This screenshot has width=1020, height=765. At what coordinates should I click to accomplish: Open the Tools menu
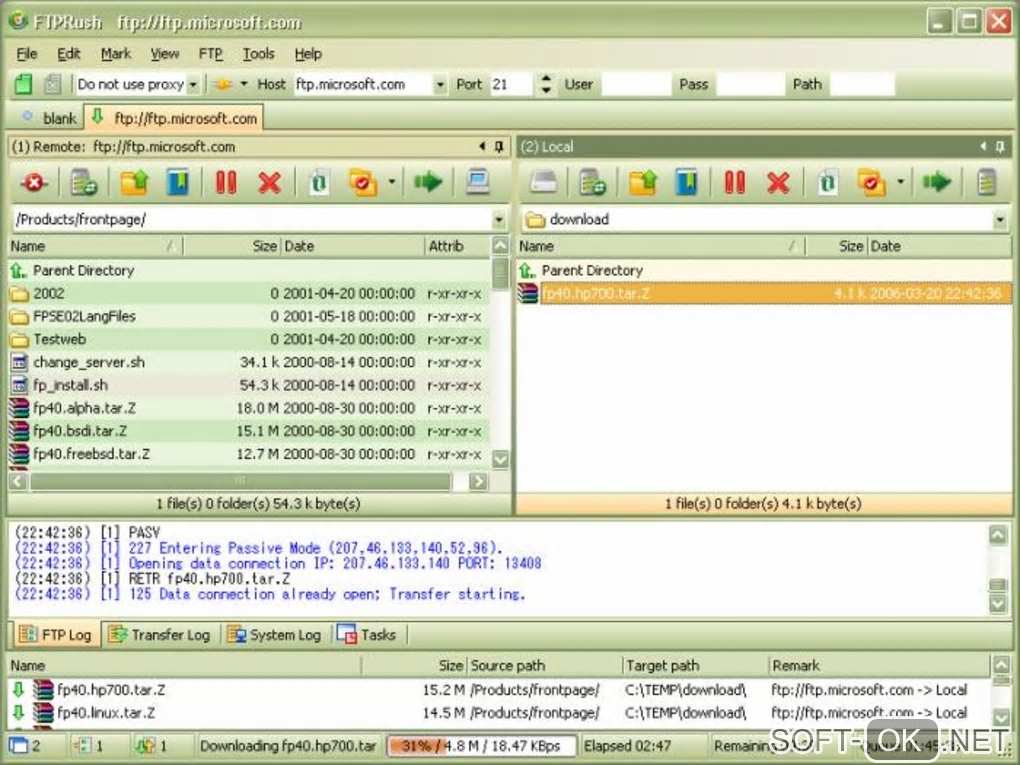pyautogui.click(x=258, y=54)
